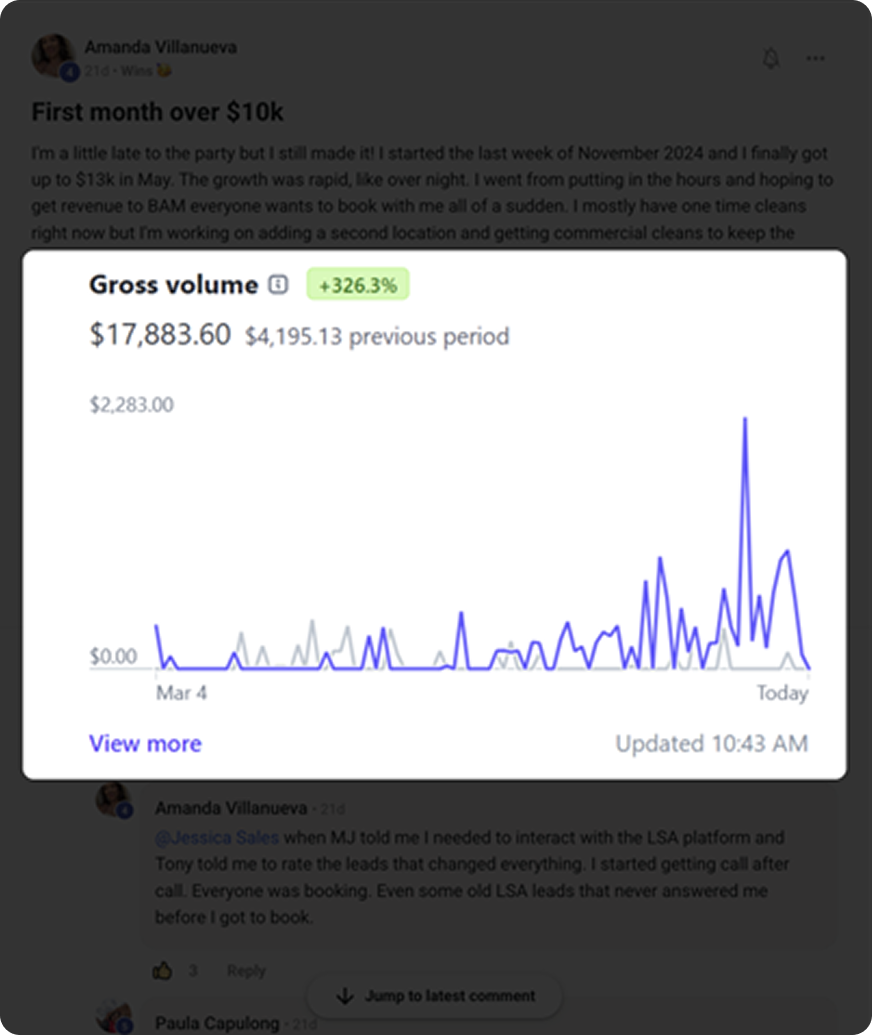Viewport: 872px width, 1035px height.
Task: Click Reply under Amanda's comment
Action: pos(246,970)
